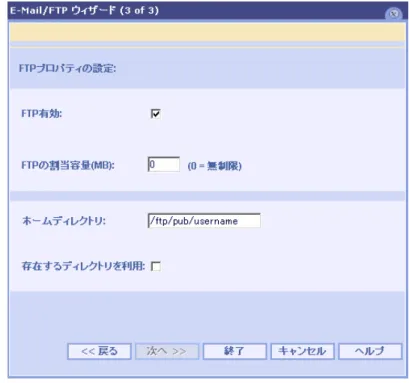
Task: Click the greyed-out 次へ >> button
Action: point(167,351)
